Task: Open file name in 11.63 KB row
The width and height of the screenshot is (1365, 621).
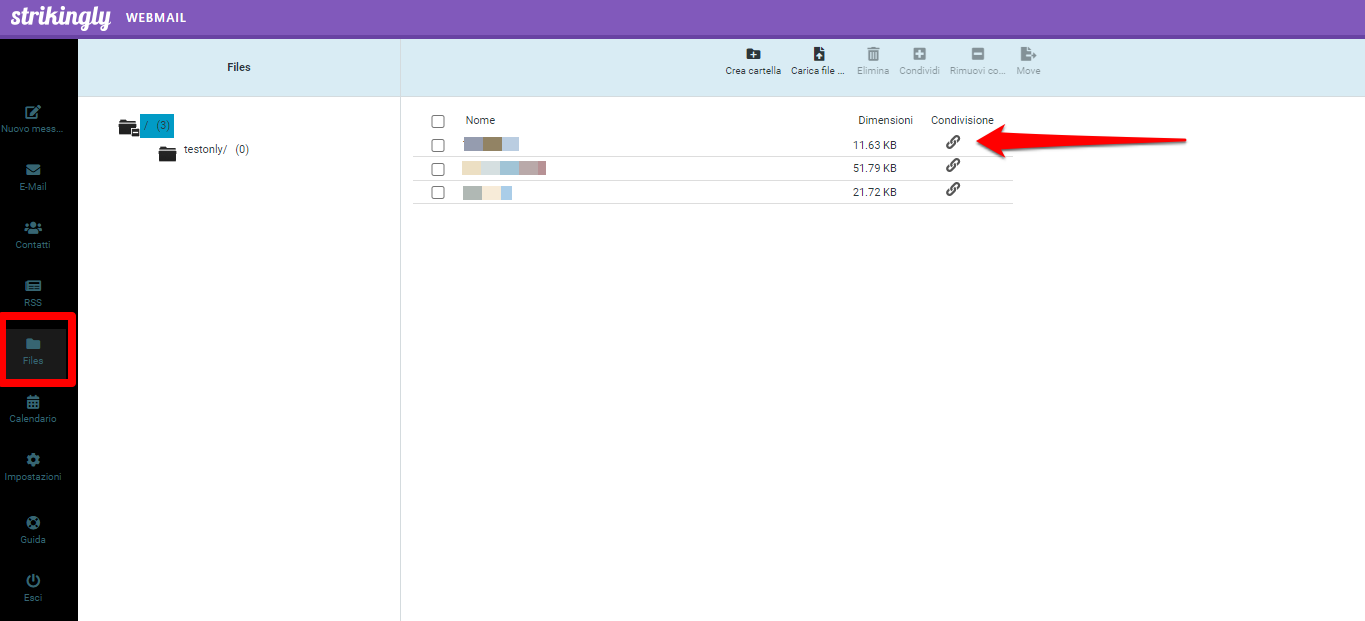Action: click(x=491, y=144)
